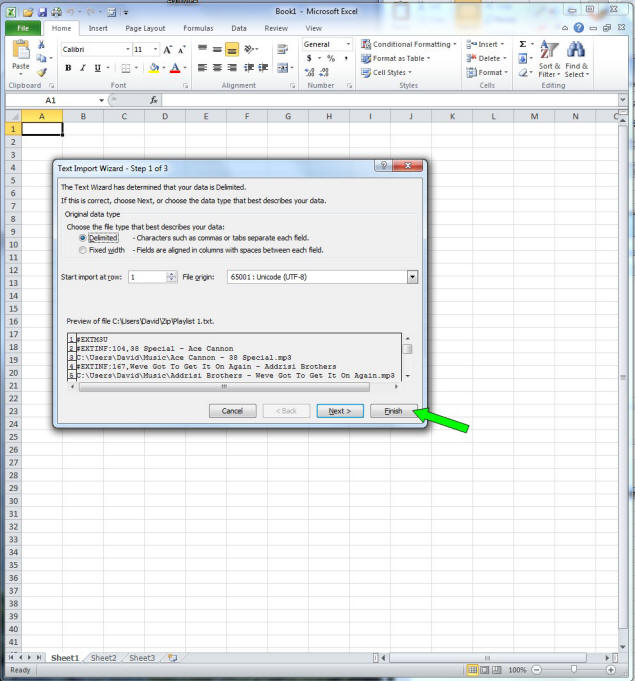
Task: Select column header D
Action: coord(165,116)
